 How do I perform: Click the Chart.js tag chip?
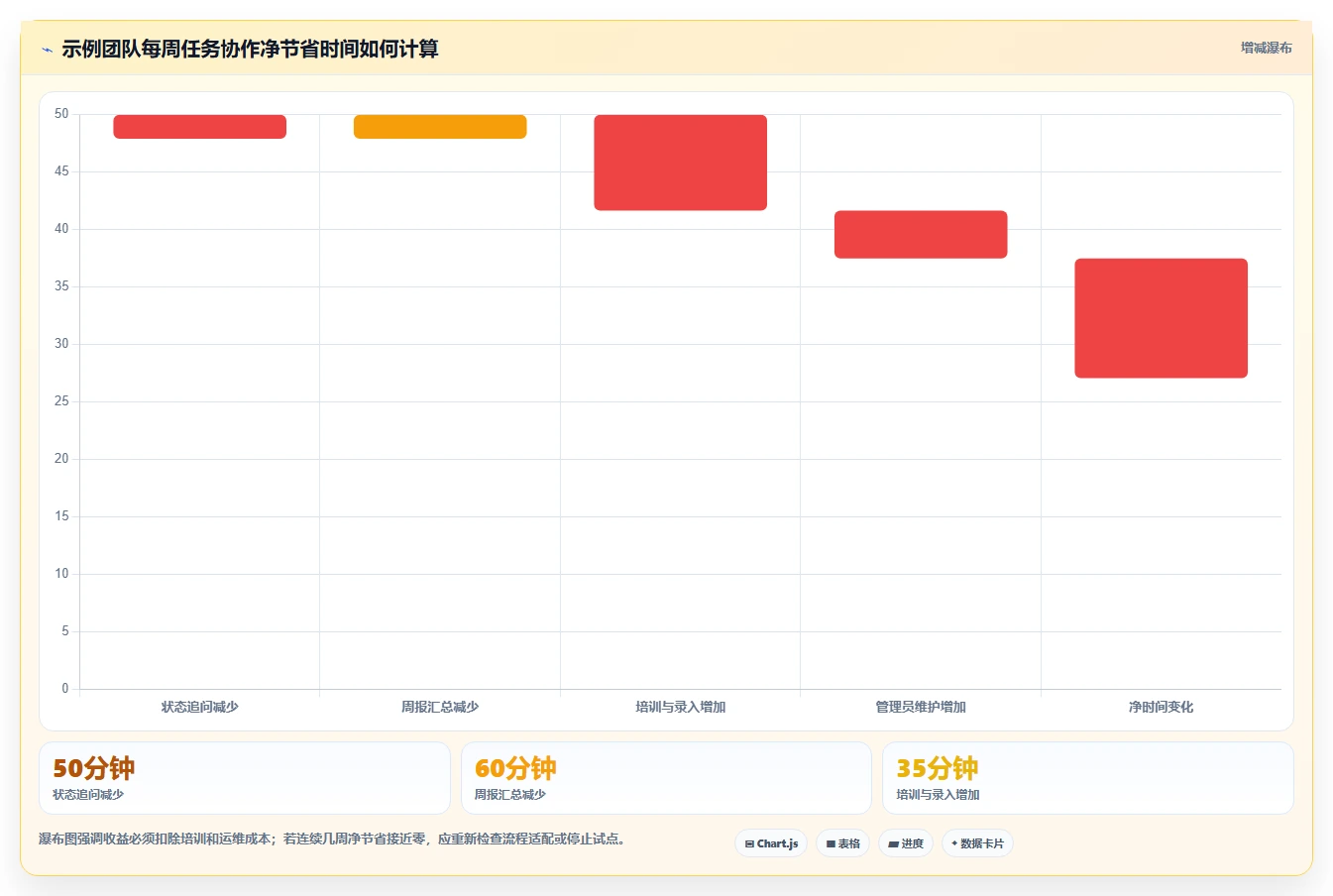click(x=771, y=843)
